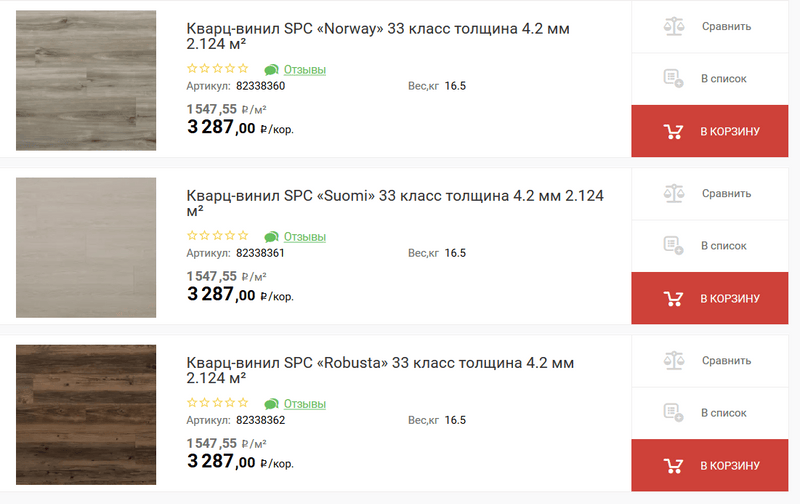The height and width of the screenshot is (504, 800).
Task: Click the add-to-list icon for Robusta
Action: pyautogui.click(x=673, y=412)
